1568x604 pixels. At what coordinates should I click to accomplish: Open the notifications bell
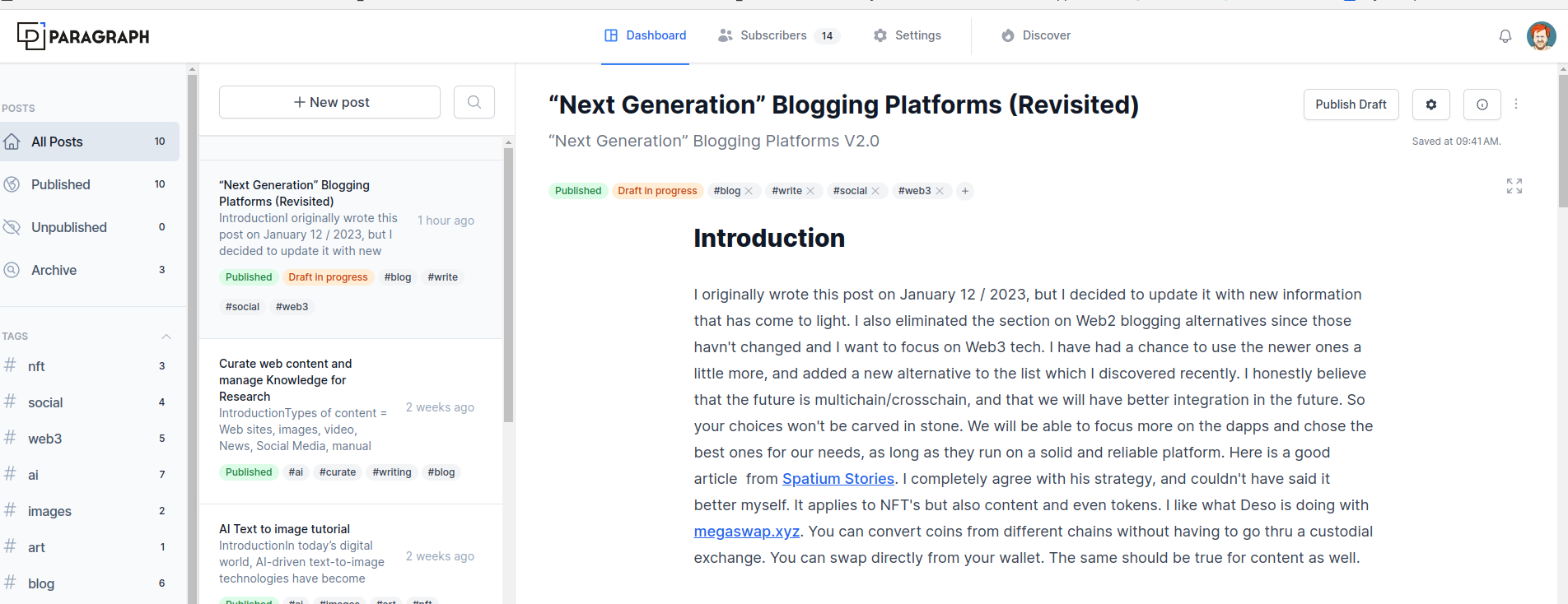pos(1505,36)
